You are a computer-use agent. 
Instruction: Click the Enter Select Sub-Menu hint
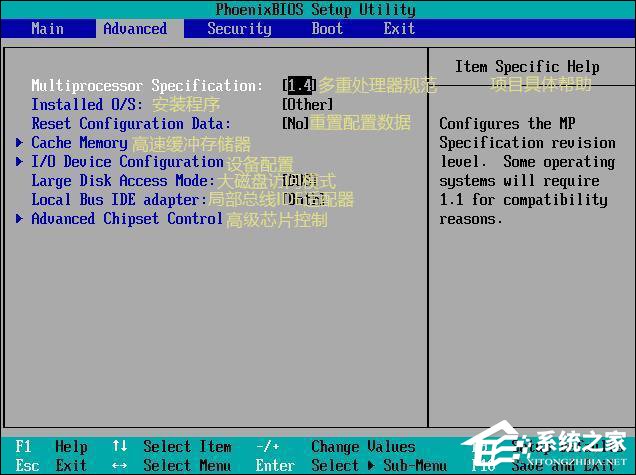point(350,466)
